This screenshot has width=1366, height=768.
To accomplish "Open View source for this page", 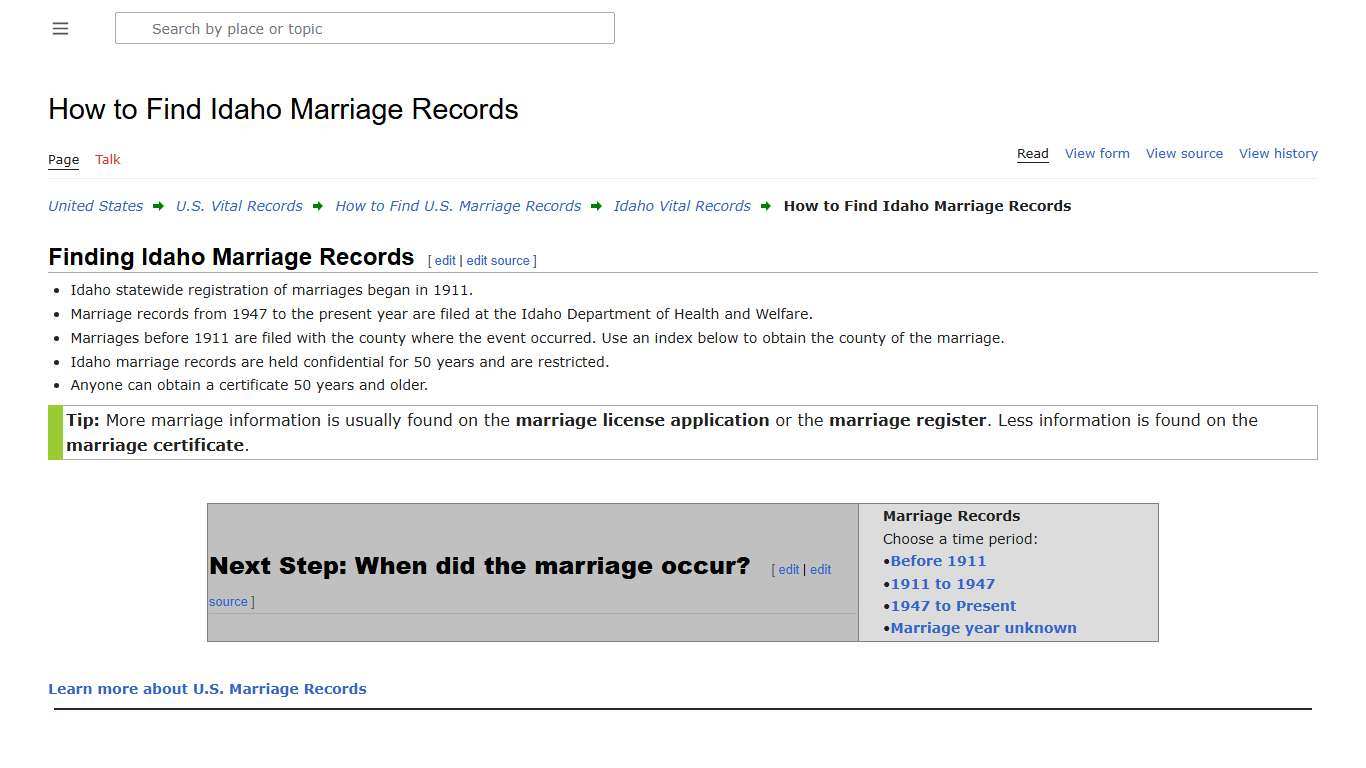I will (x=1184, y=153).
